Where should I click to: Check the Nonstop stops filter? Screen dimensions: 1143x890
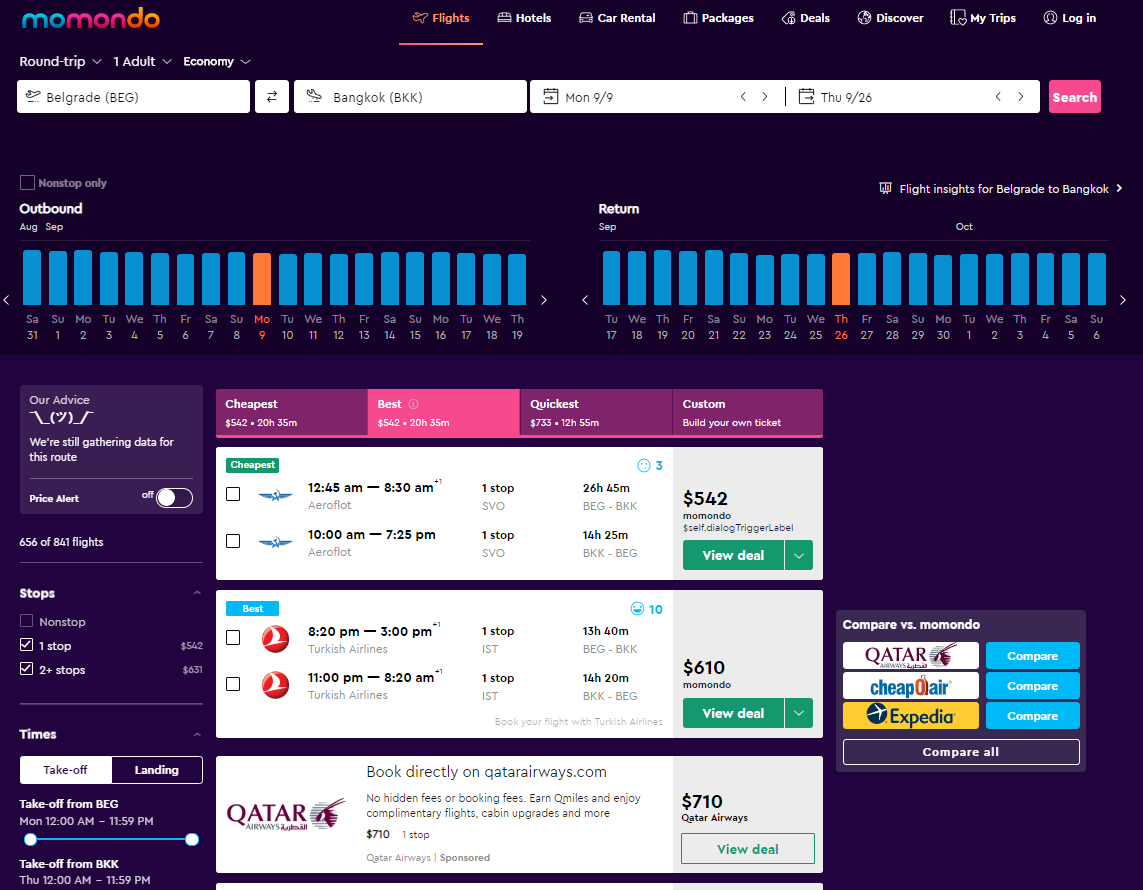pos(26,621)
